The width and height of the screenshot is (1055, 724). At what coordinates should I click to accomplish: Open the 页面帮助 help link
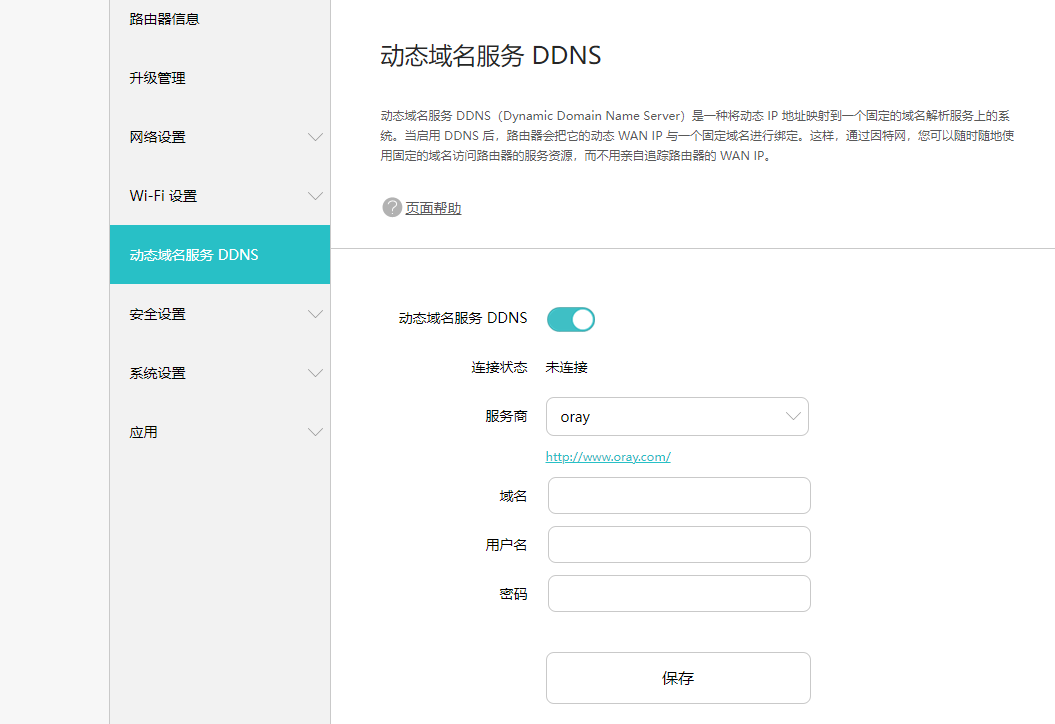tap(433, 209)
